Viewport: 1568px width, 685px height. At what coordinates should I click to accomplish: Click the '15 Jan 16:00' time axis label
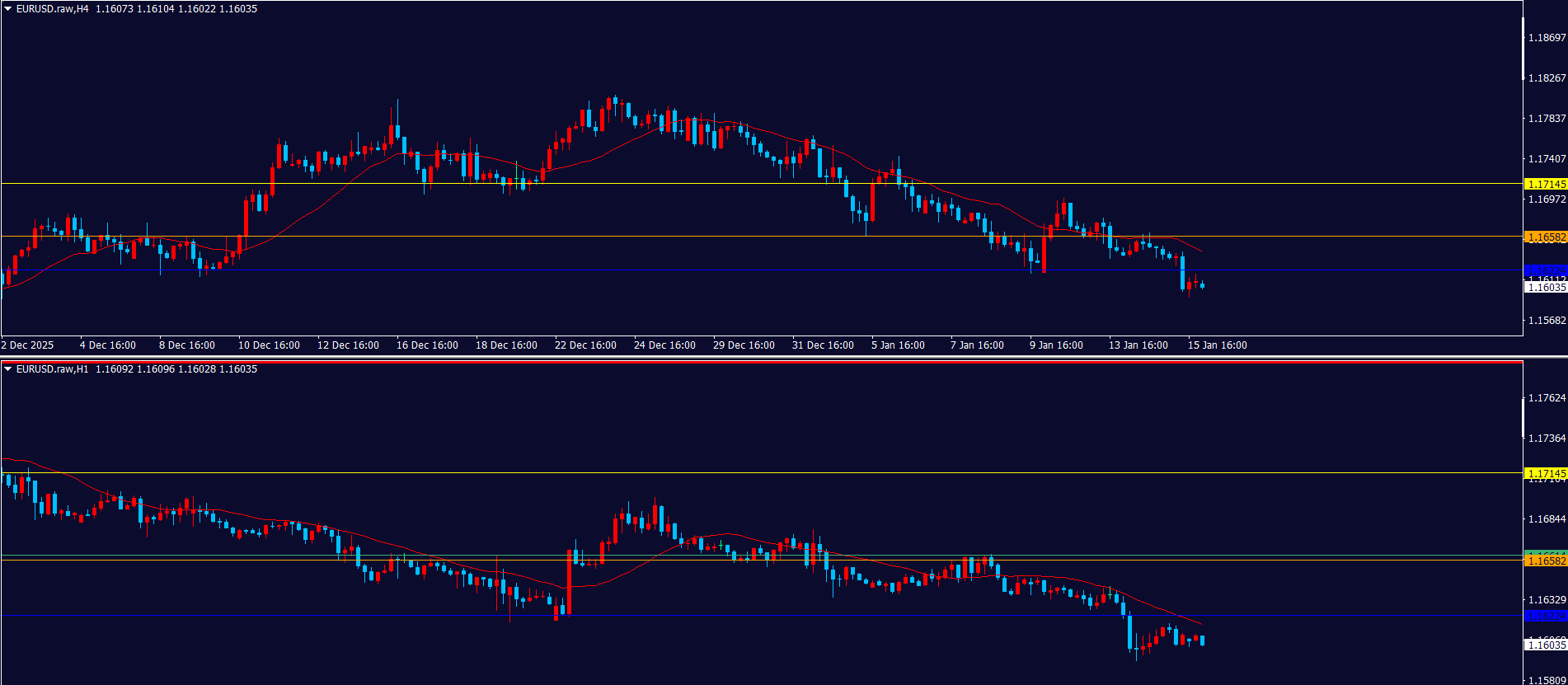(1217, 345)
